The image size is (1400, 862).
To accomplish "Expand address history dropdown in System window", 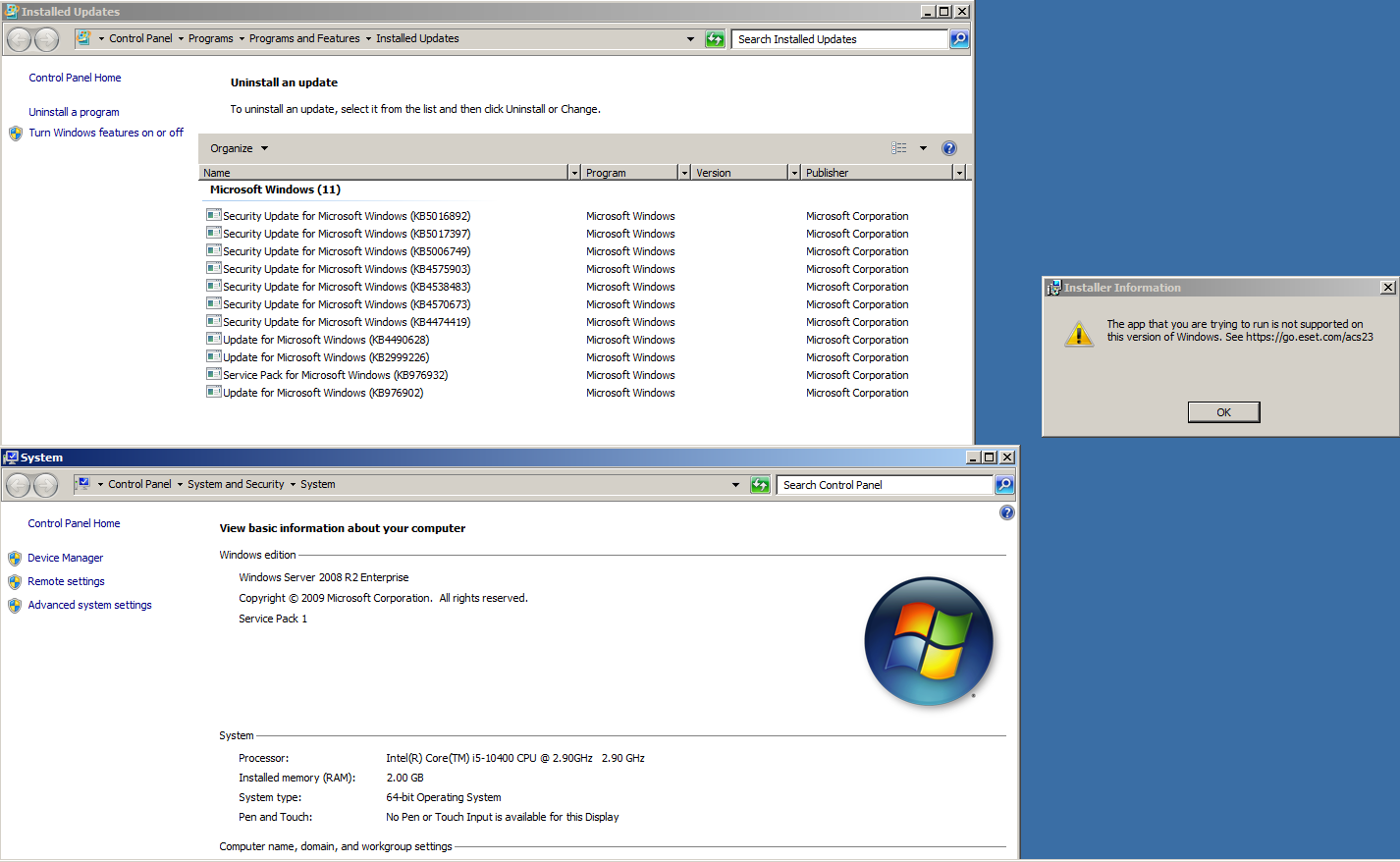I will (x=735, y=485).
